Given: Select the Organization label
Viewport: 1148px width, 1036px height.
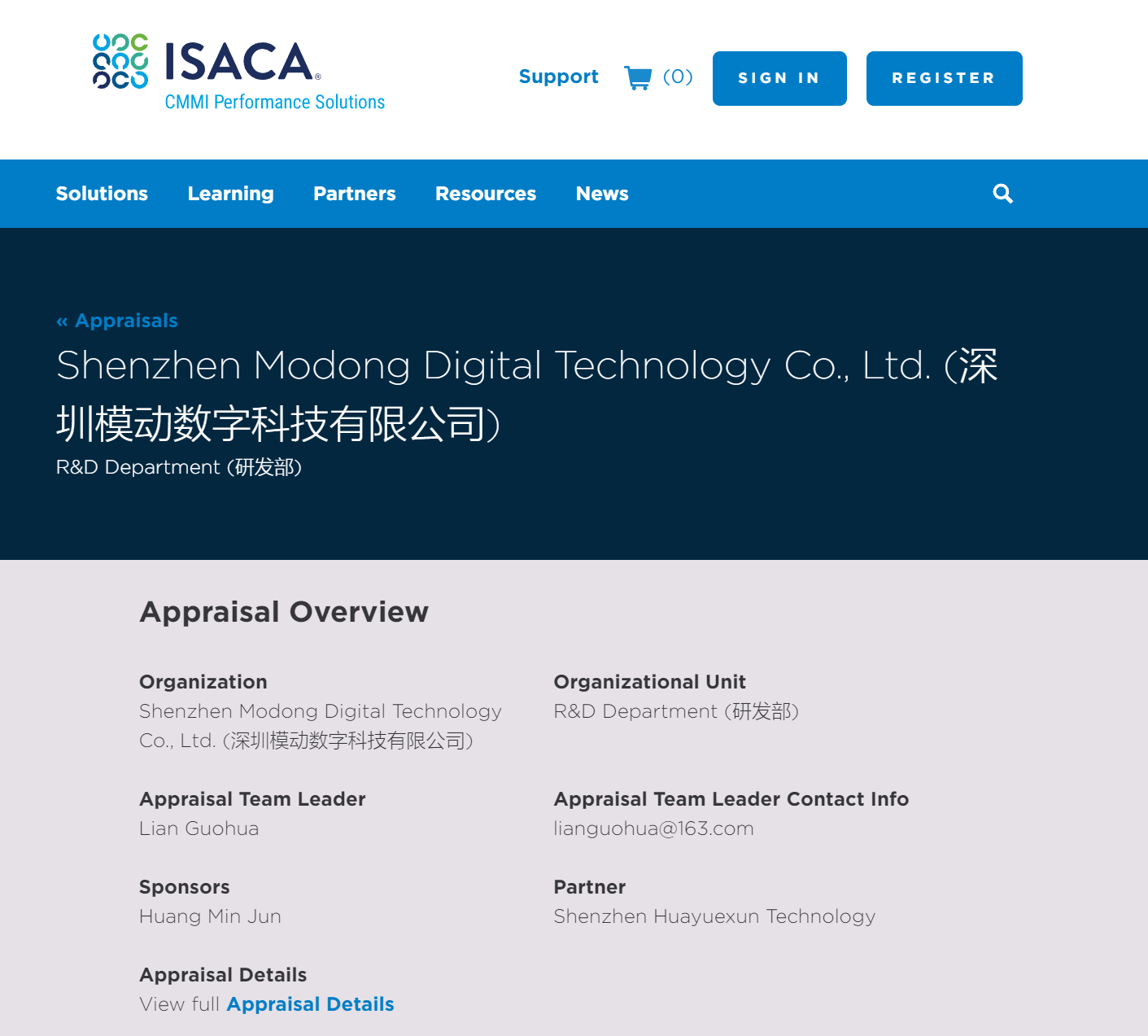Looking at the screenshot, I should coord(203,682).
